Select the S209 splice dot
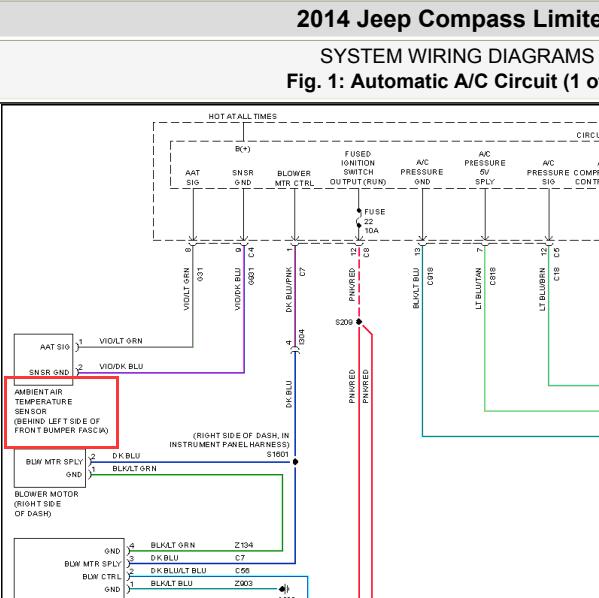599x598 pixels. 359,322
